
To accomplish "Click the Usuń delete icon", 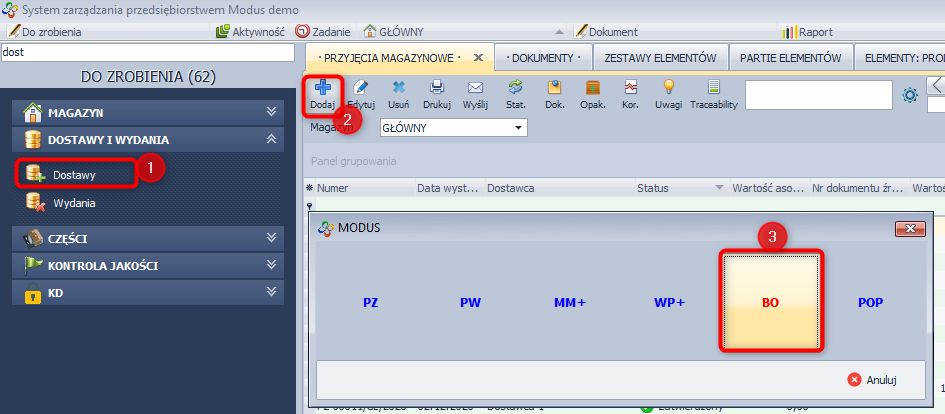I will coord(399,88).
